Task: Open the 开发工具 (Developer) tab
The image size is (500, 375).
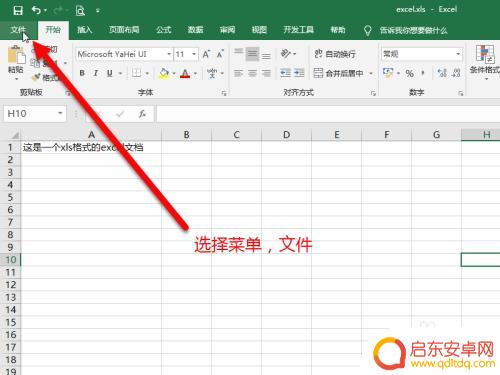Action: (x=298, y=30)
